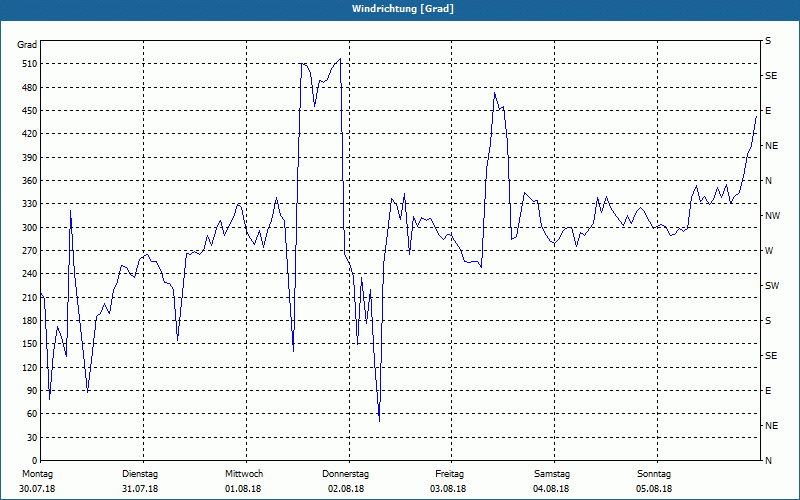This screenshot has height=500, width=800.
Task: Click the 420 degree axis label
Action: tap(30, 134)
